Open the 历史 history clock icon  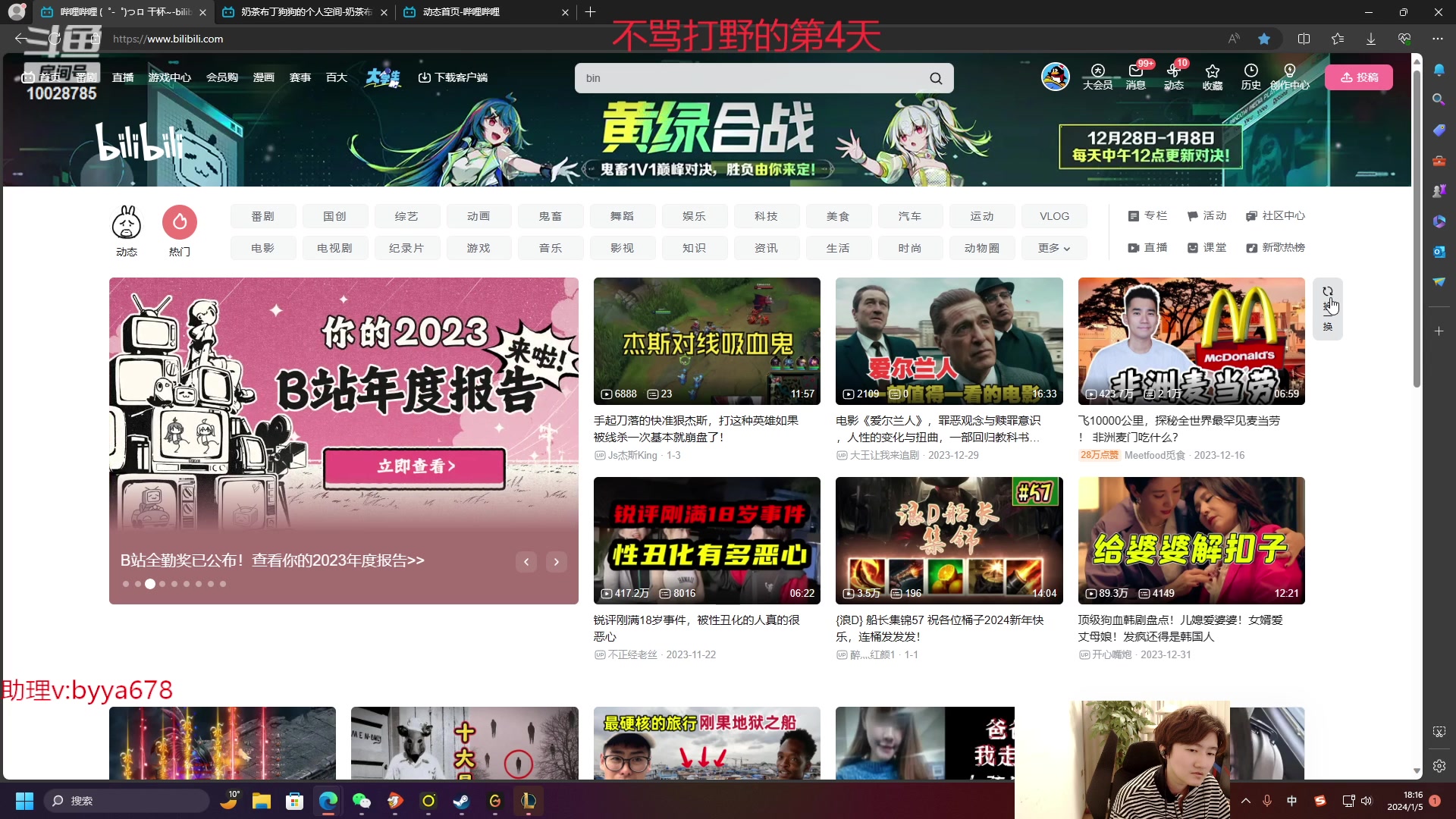click(x=1250, y=77)
